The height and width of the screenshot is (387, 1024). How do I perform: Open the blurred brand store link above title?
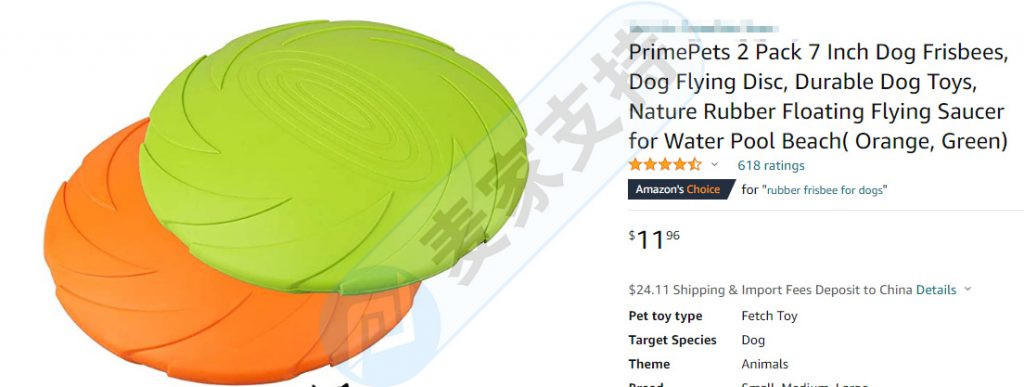703,28
